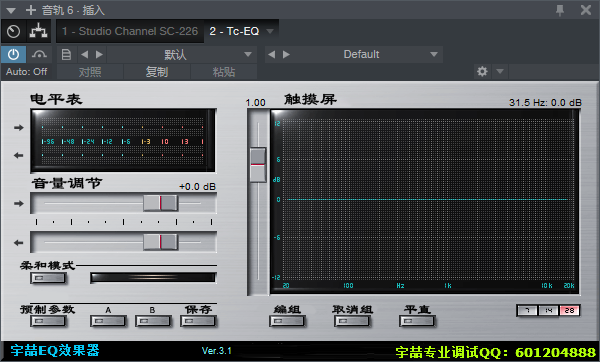
Task: Click the 宇喆EQ效果器 title text
Action: (55, 351)
